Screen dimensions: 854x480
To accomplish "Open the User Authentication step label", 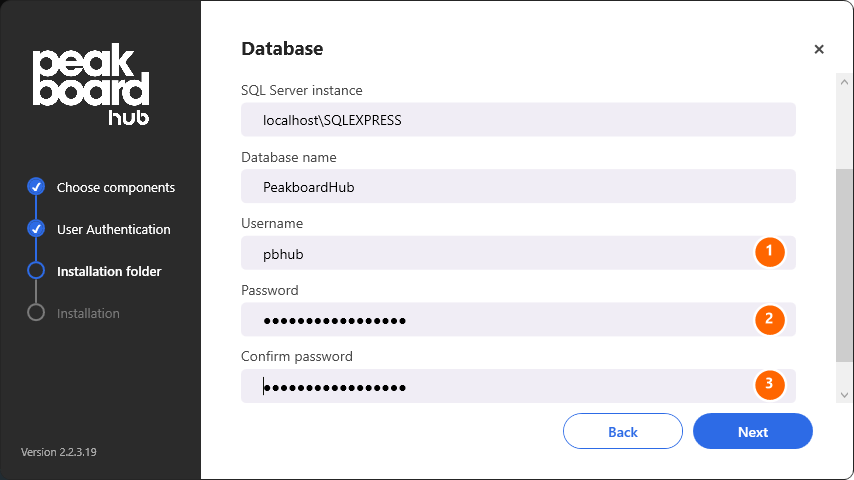I will [114, 229].
